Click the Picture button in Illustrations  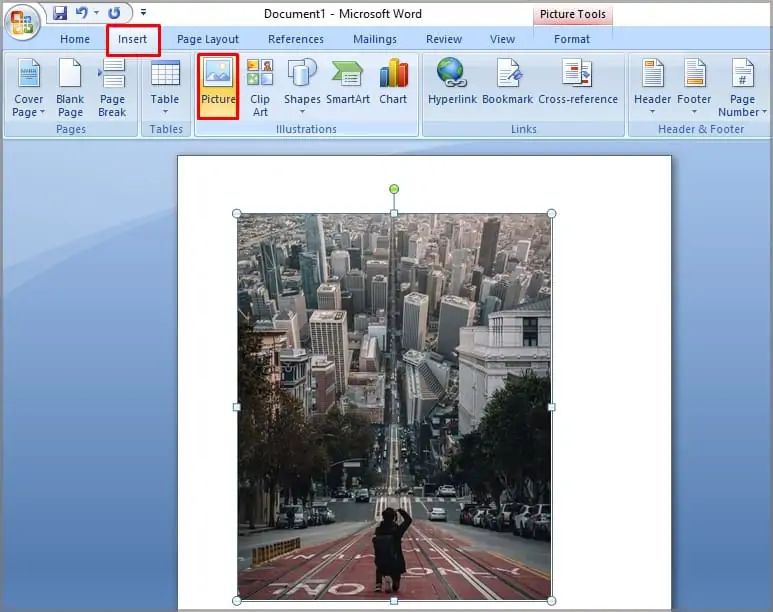click(218, 86)
